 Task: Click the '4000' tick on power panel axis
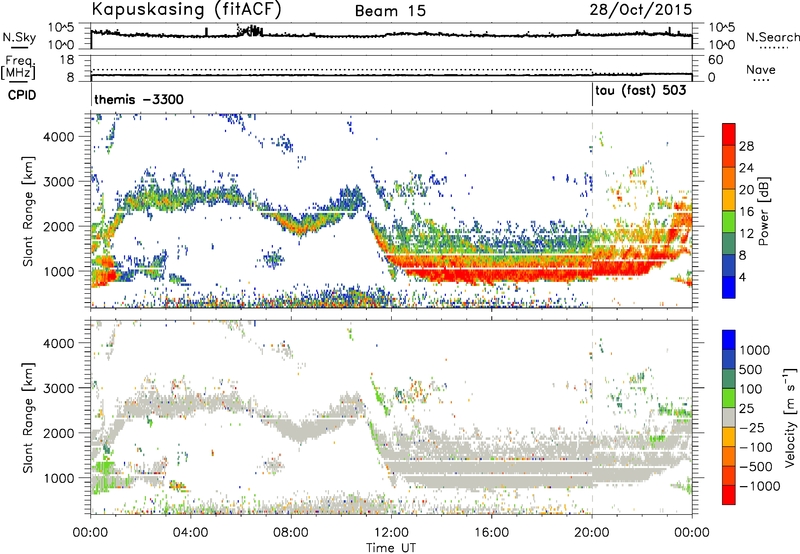click(x=58, y=137)
